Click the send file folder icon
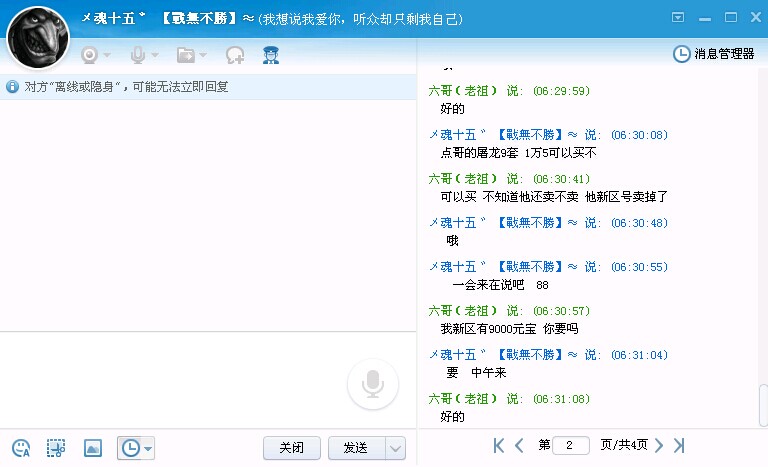This screenshot has height=467, width=768. [x=186, y=55]
